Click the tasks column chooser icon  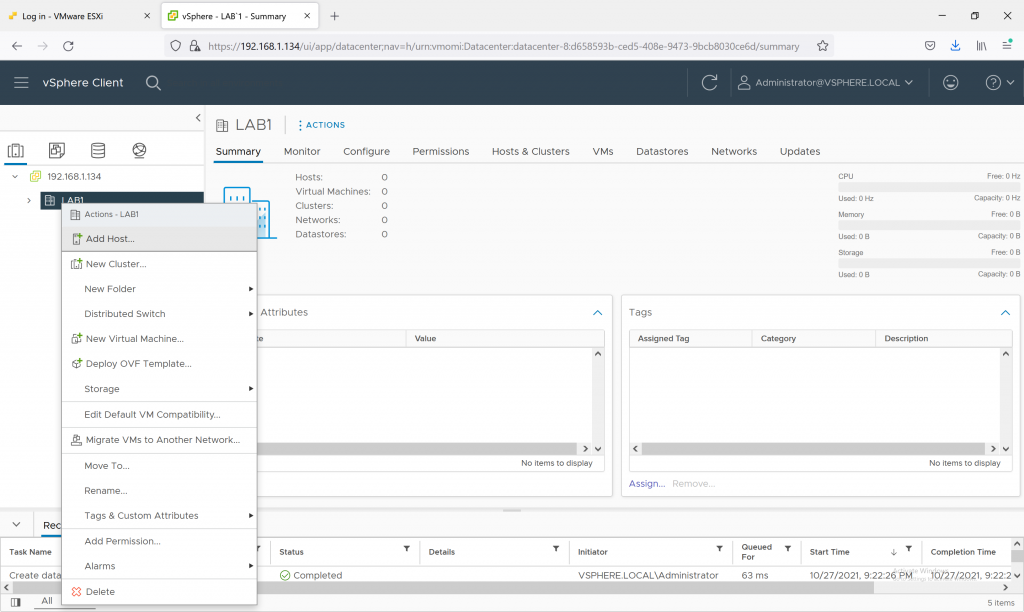(x=16, y=602)
